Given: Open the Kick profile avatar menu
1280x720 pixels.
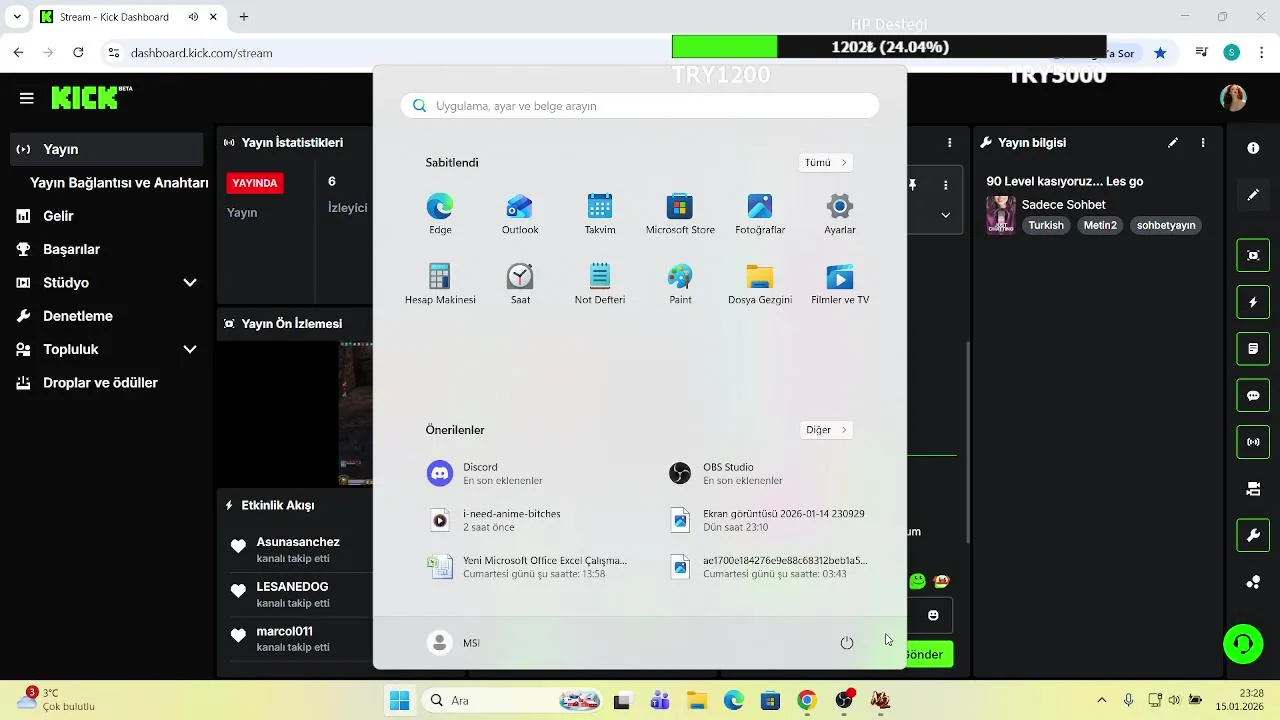Looking at the screenshot, I should 1233,98.
